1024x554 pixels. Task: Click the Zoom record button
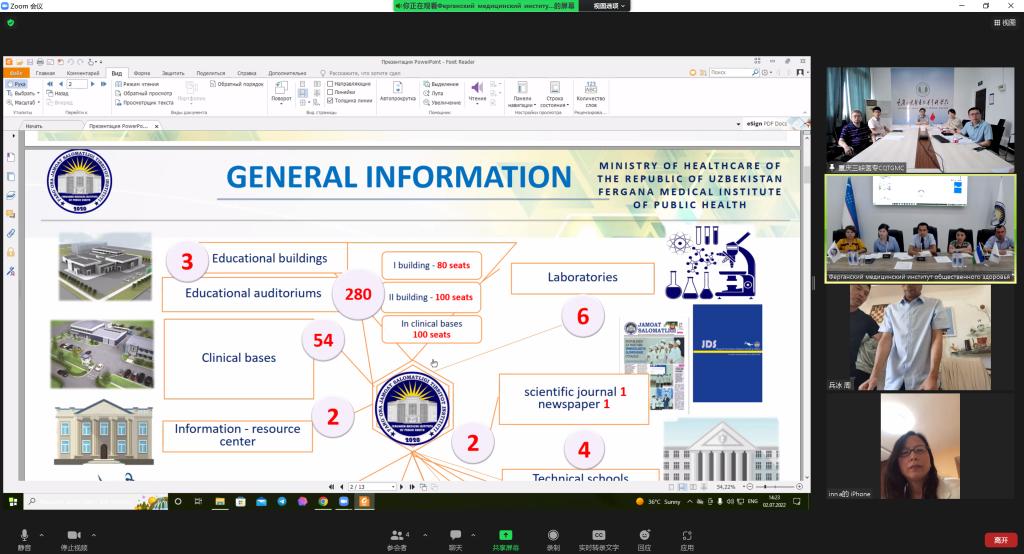tap(553, 539)
